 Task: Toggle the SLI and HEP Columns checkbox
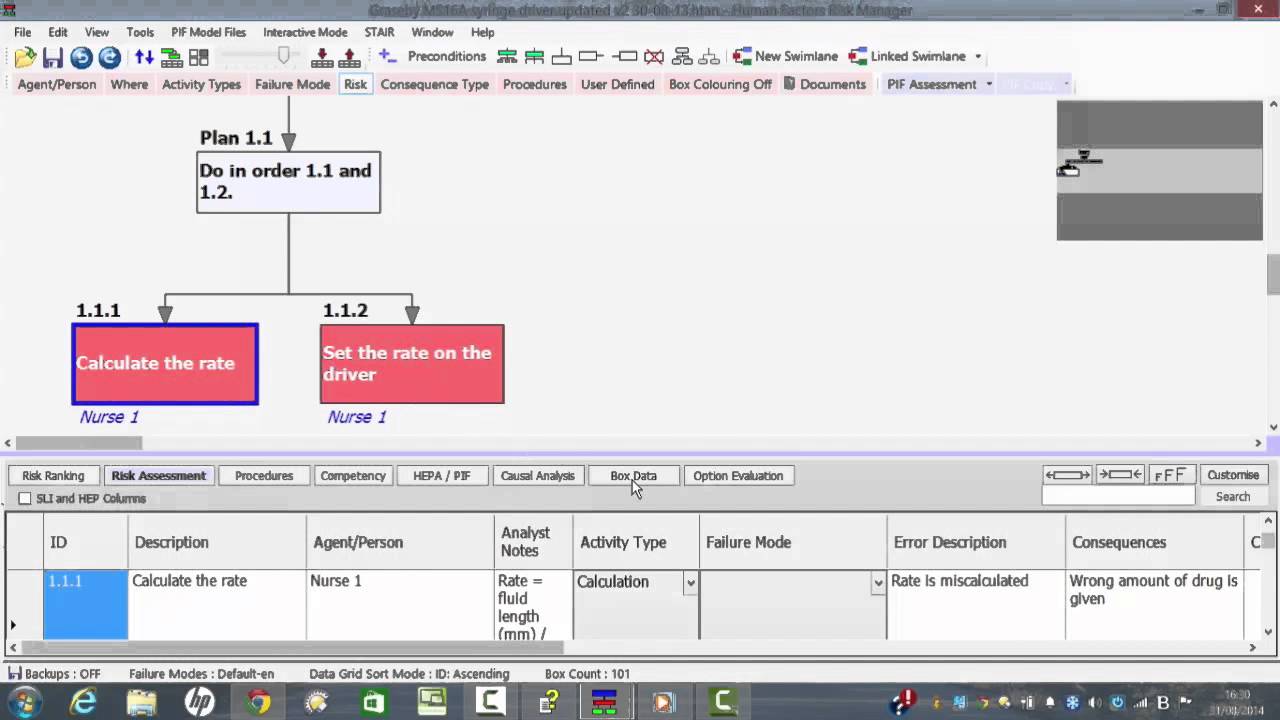click(25, 498)
